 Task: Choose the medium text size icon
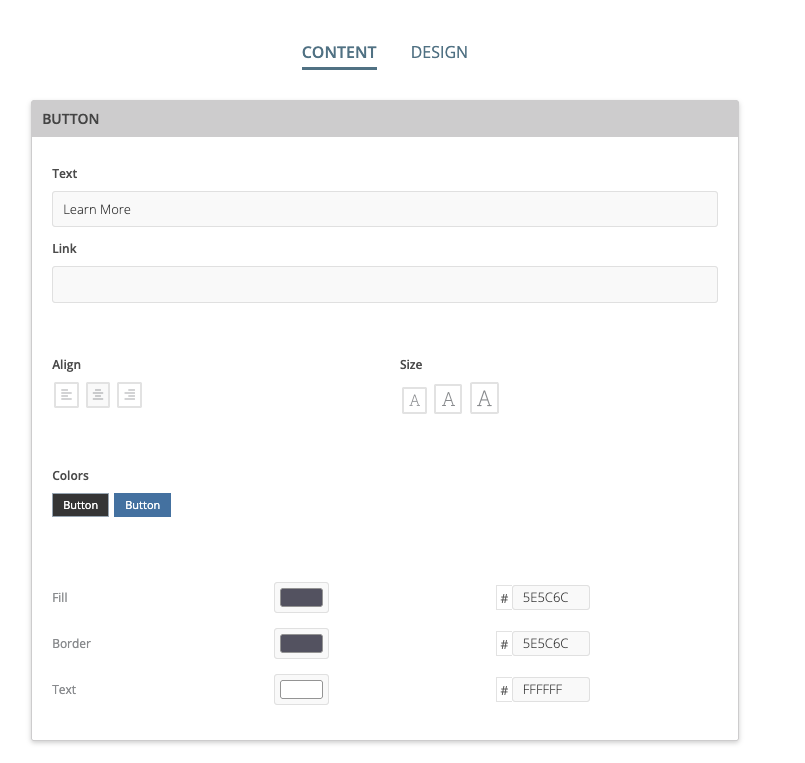[x=448, y=400]
